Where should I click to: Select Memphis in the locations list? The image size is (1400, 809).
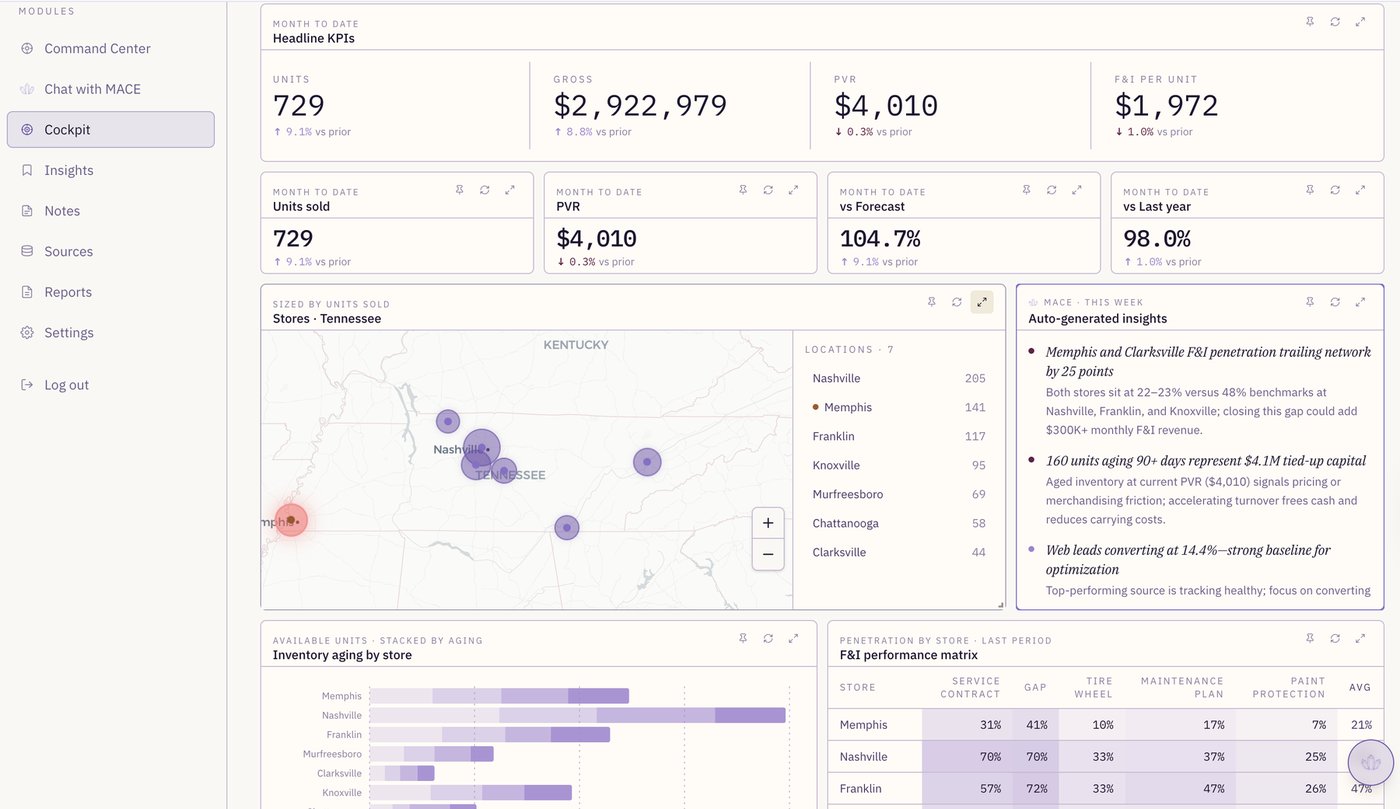click(x=899, y=407)
